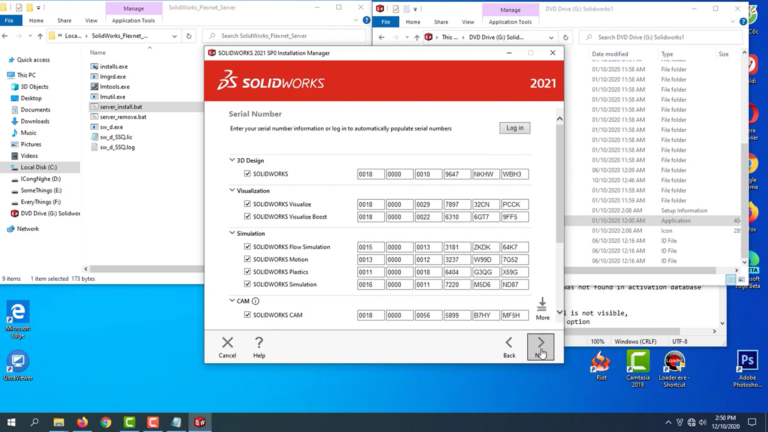The width and height of the screenshot is (768, 432).
Task: Collapse the Simulation section
Action: coord(232,233)
